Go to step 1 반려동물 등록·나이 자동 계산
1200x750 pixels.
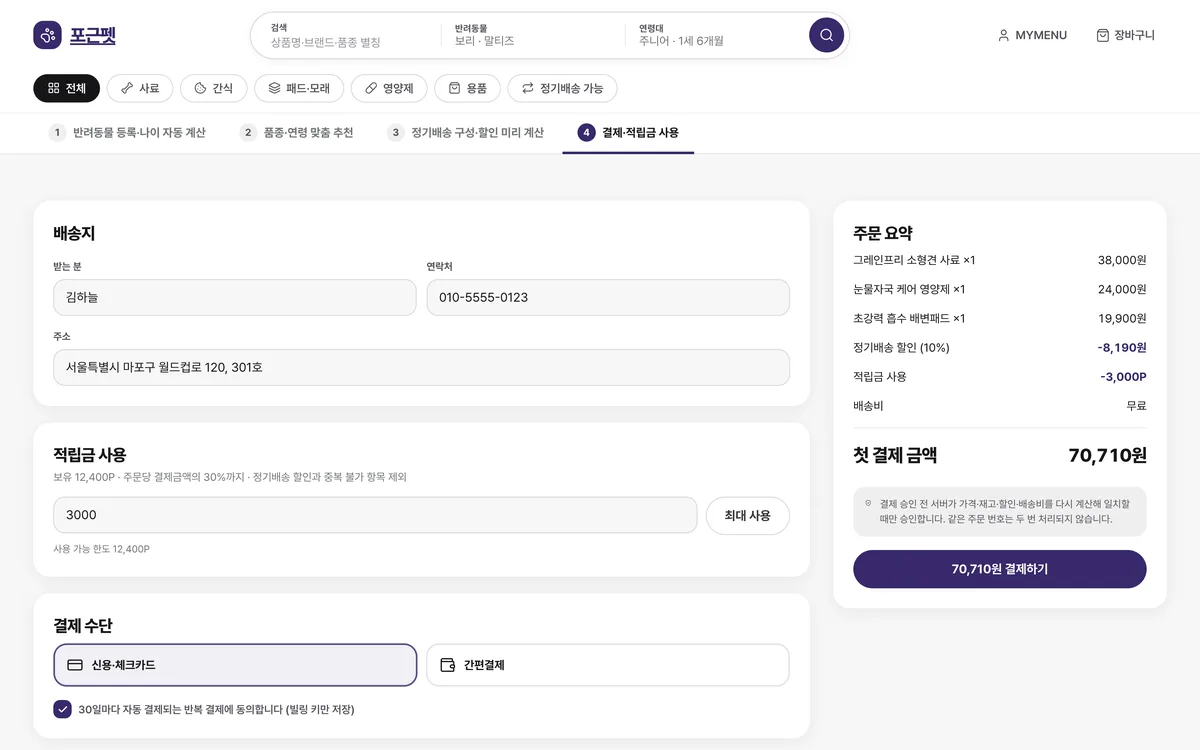127,132
